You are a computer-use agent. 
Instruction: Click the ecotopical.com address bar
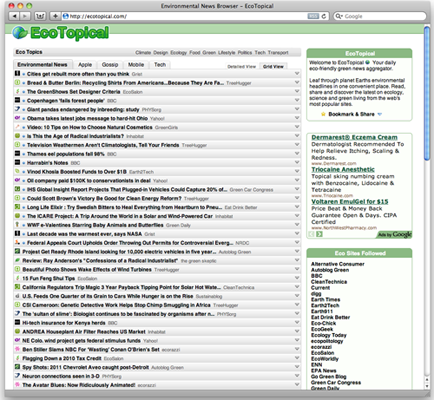[x=196, y=16]
